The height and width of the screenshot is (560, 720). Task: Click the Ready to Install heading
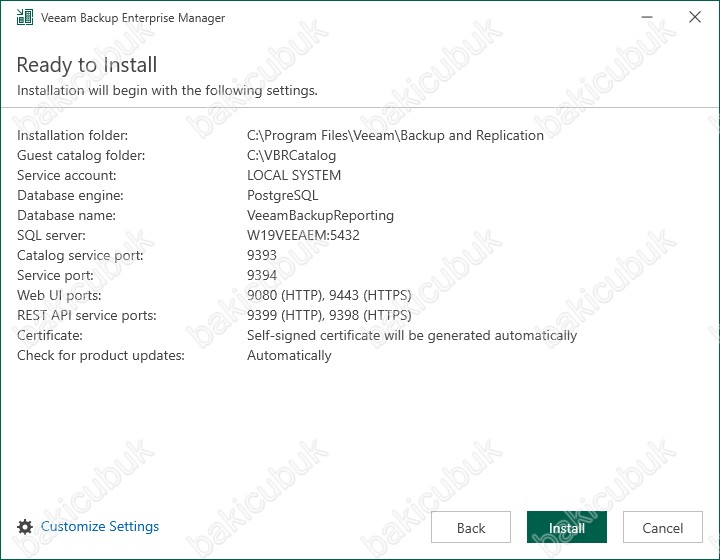87,65
